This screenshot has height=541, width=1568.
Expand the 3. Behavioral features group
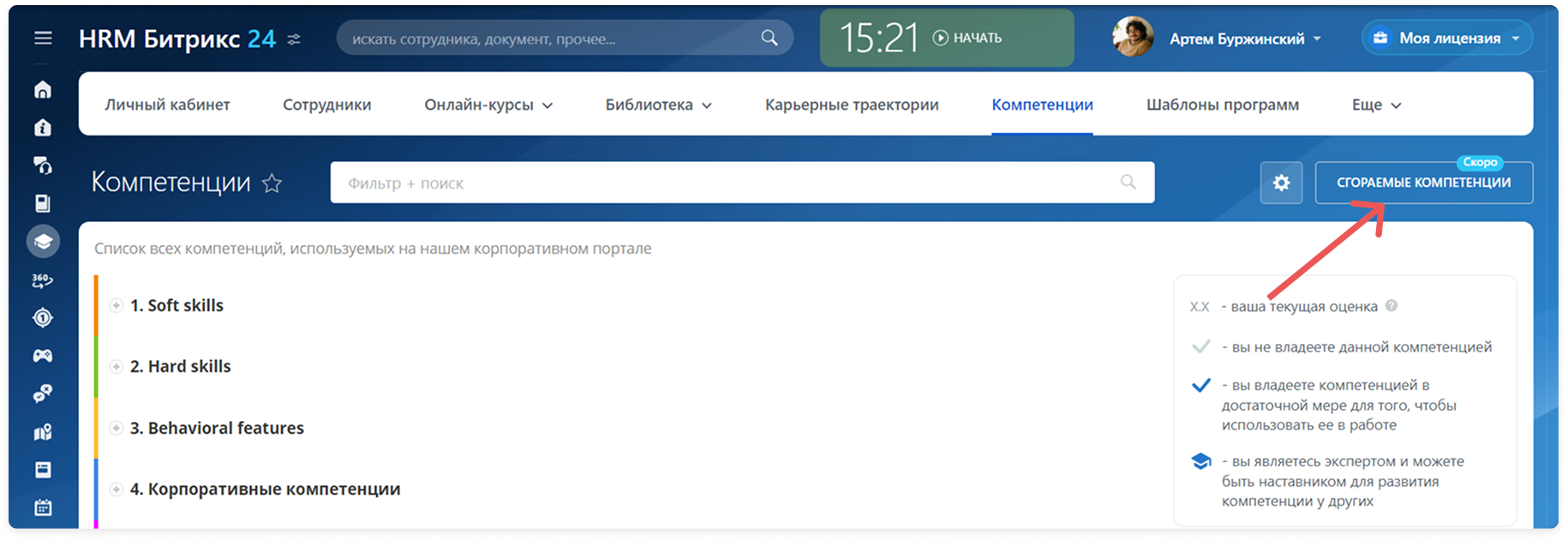click(x=116, y=428)
